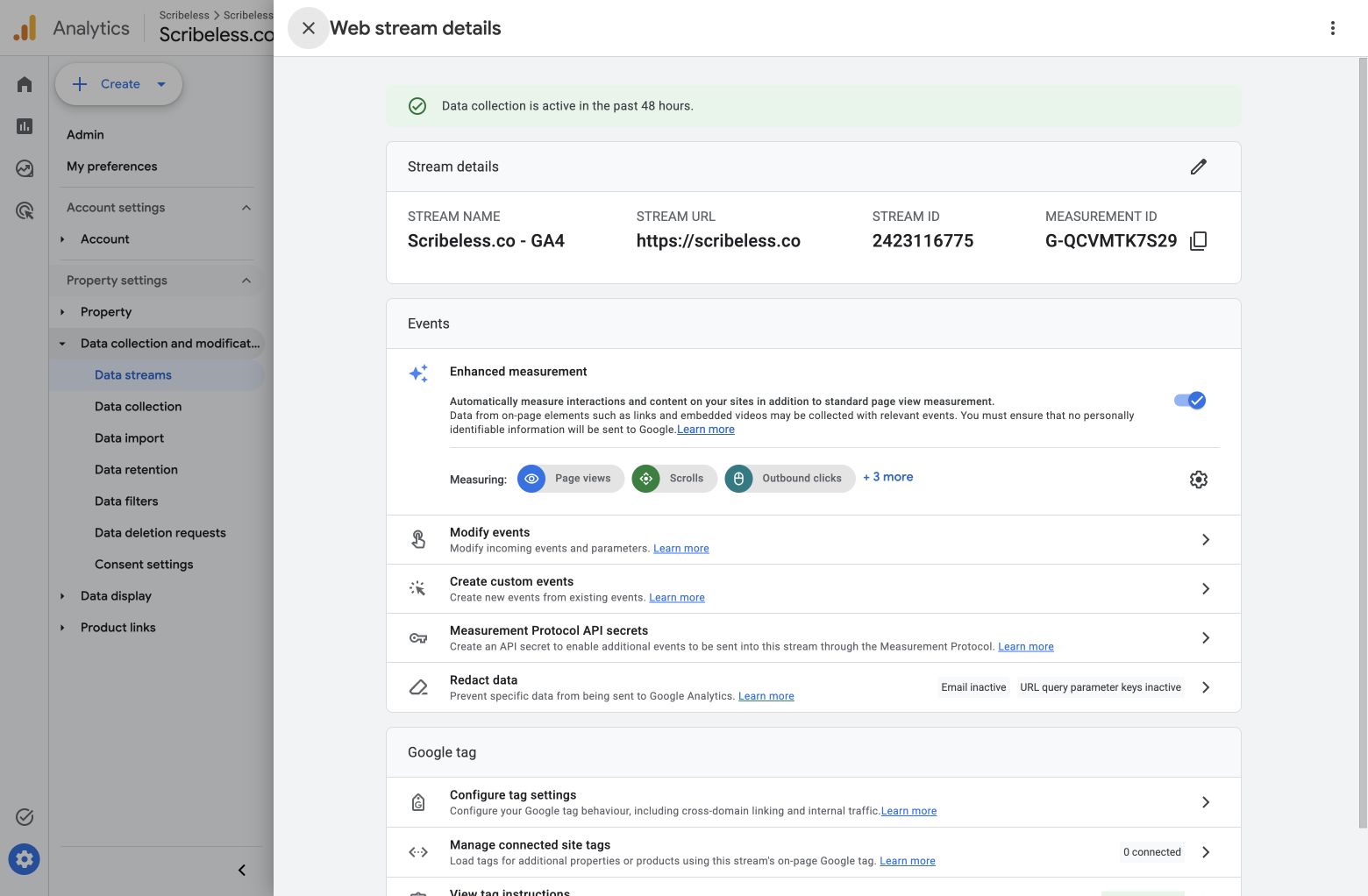Open Manage connected site tags Learn more link
The width and height of the screenshot is (1368, 896).
[908, 861]
